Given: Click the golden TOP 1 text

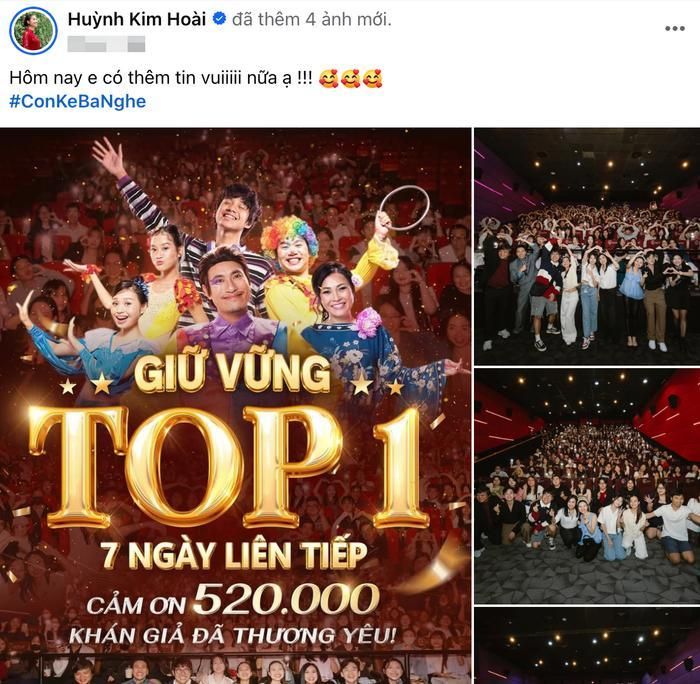Looking at the screenshot, I should (x=228, y=467).
